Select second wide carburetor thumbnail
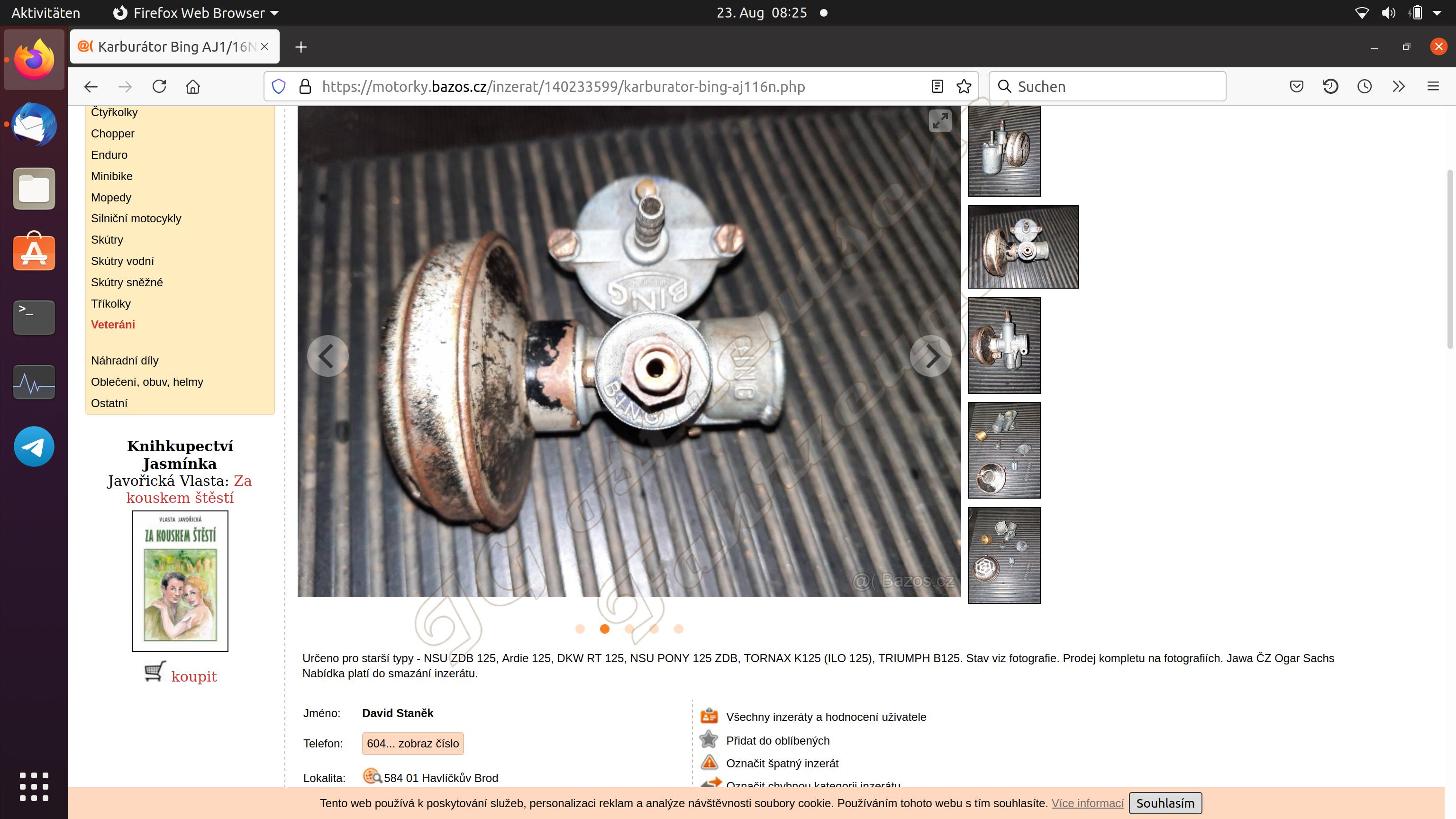This screenshot has width=1456, height=819. pos(1023,246)
